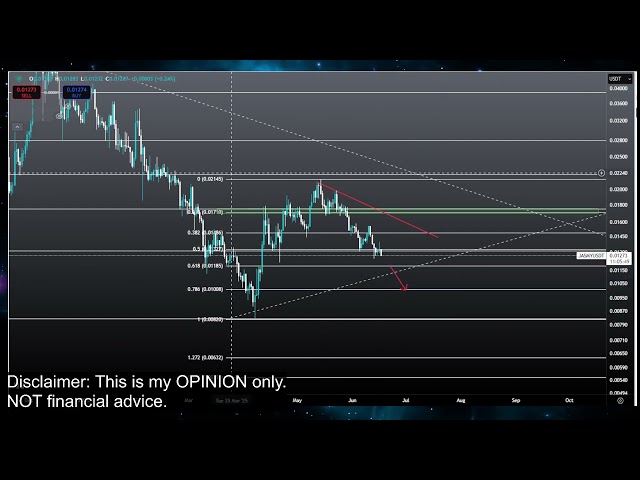The height and width of the screenshot is (480, 640).
Task: Select the 1.272 Fibonacci extension label
Action: tap(205, 357)
